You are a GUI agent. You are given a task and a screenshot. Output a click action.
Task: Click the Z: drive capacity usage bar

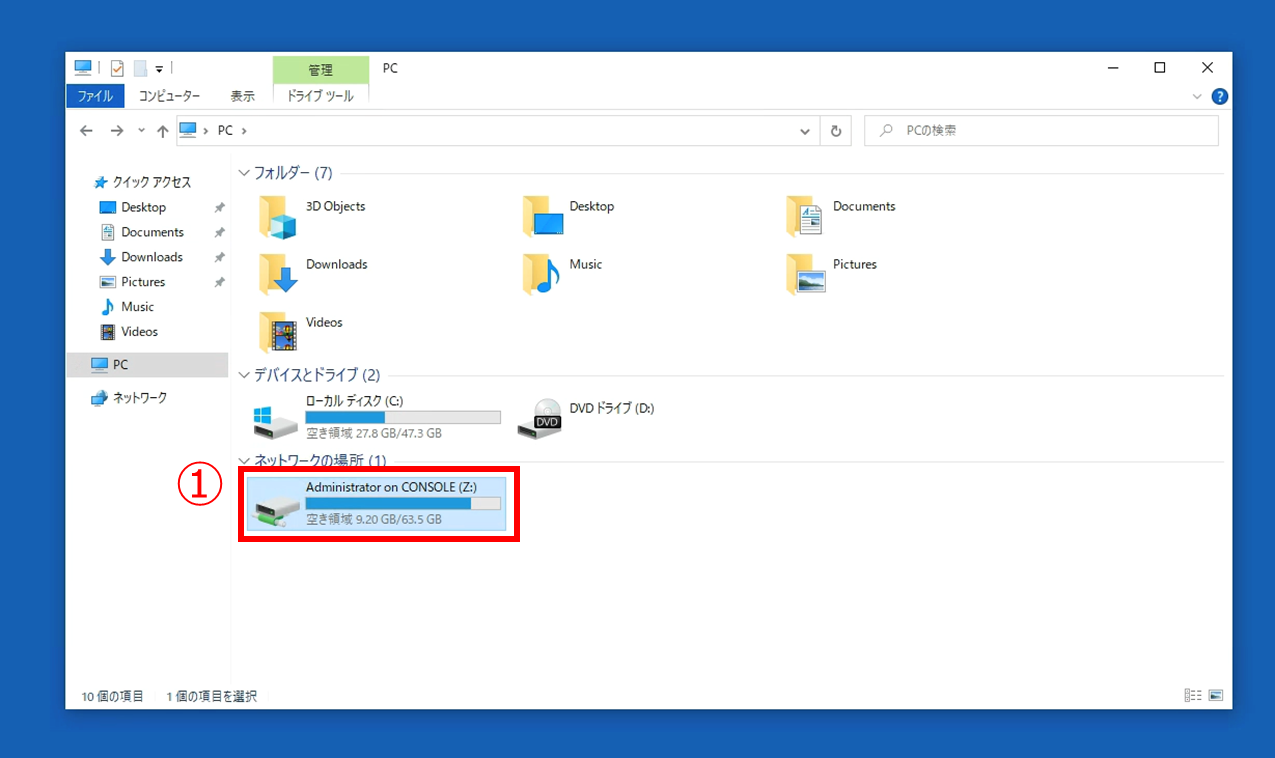(402, 504)
